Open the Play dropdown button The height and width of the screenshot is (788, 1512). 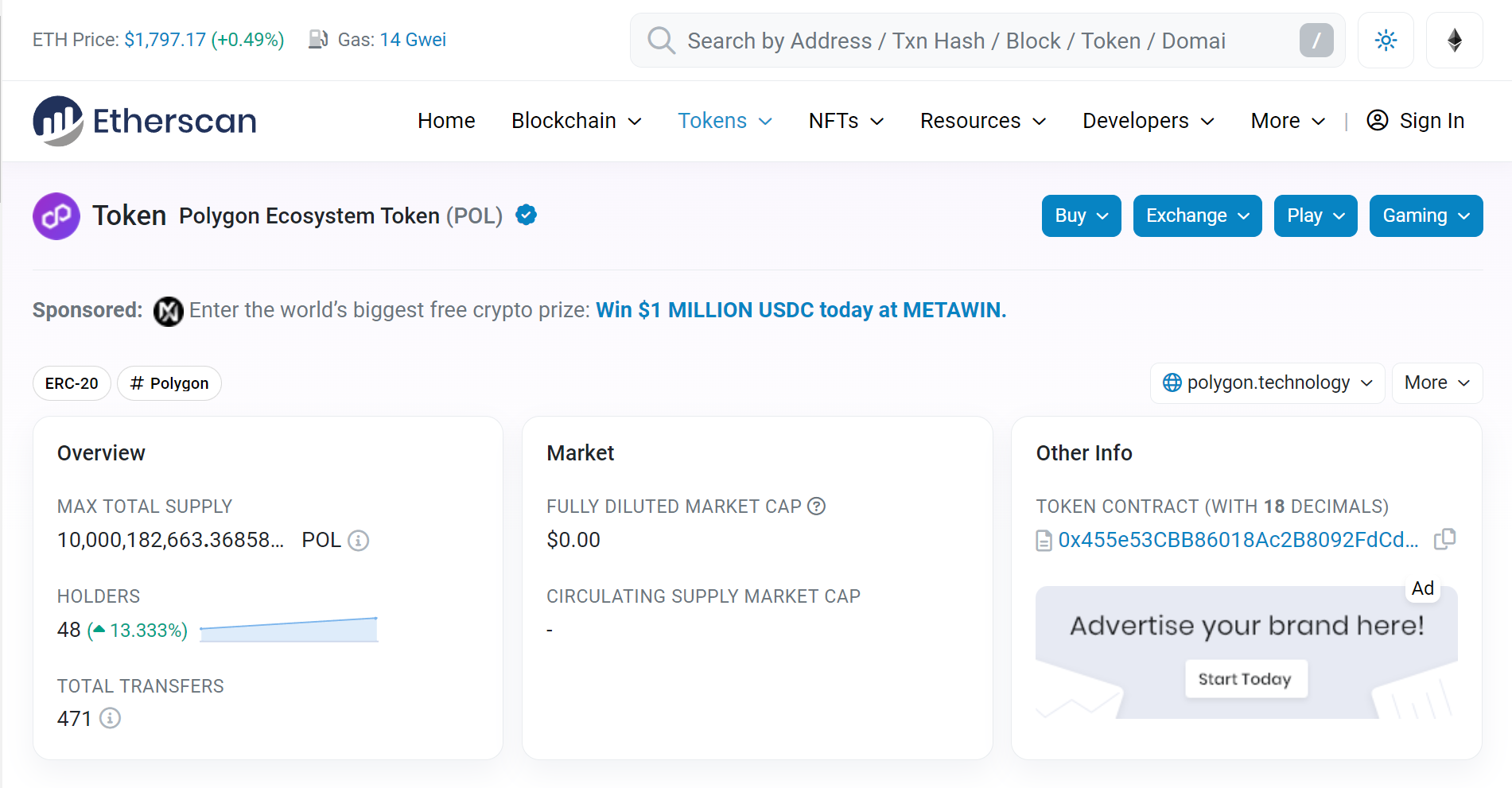coord(1316,215)
